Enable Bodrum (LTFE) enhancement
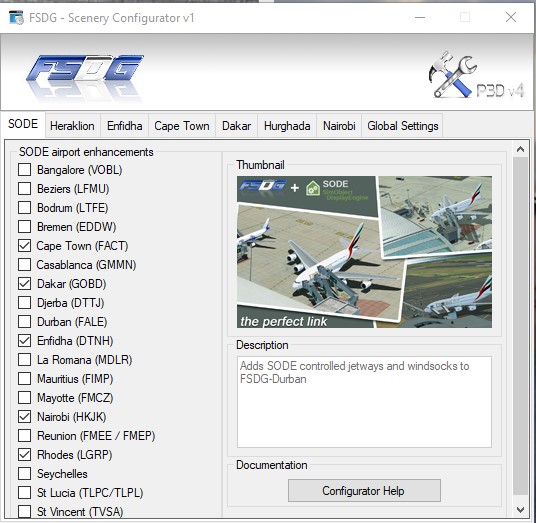This screenshot has width=536, height=523. click(x=25, y=207)
